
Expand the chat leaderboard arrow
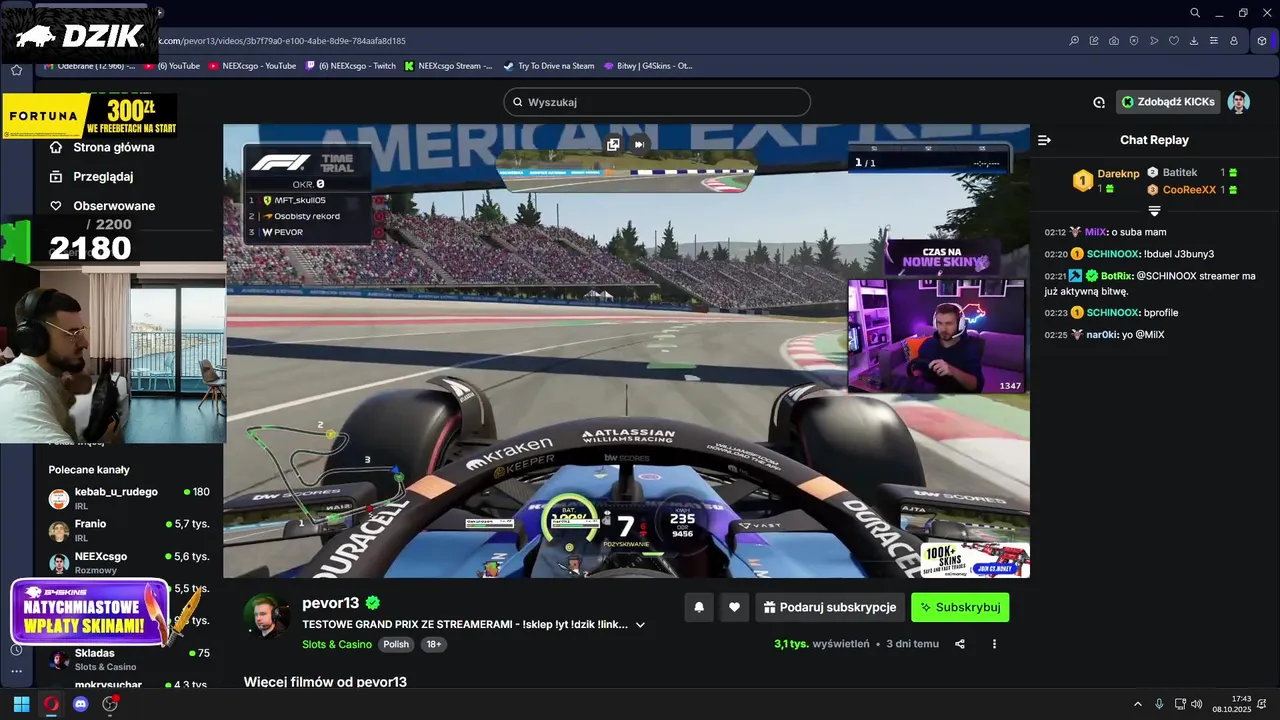[x=1154, y=211]
